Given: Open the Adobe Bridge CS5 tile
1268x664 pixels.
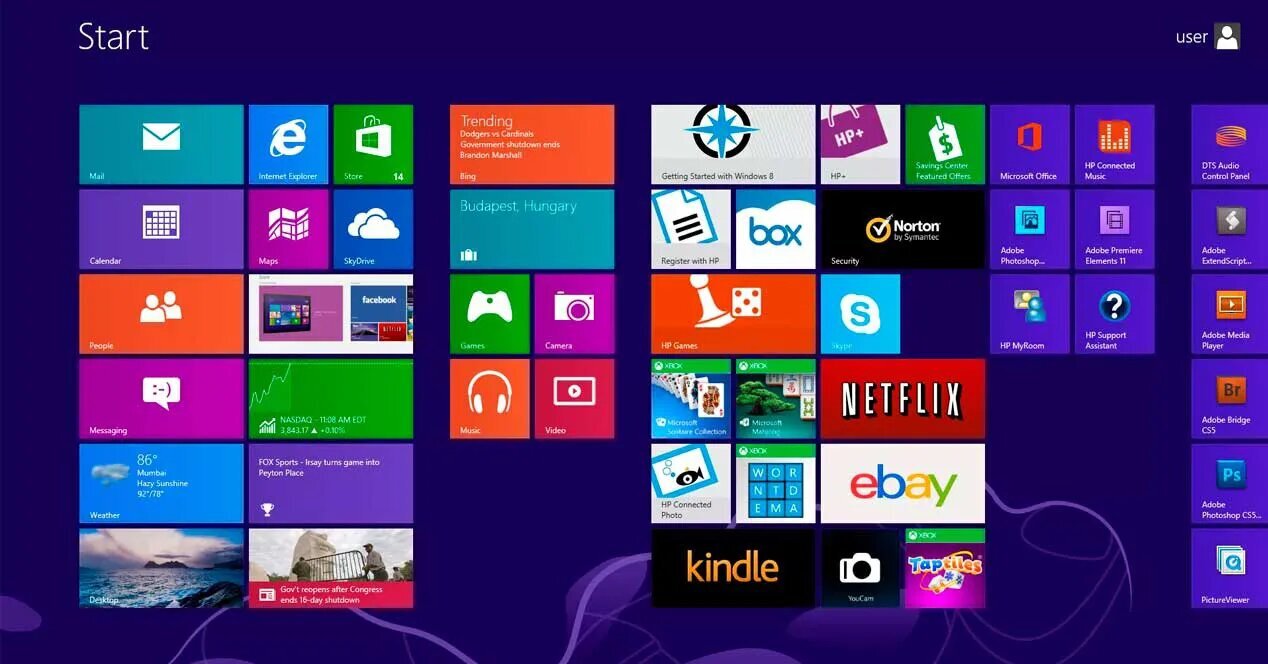Looking at the screenshot, I should pyautogui.click(x=1230, y=399).
